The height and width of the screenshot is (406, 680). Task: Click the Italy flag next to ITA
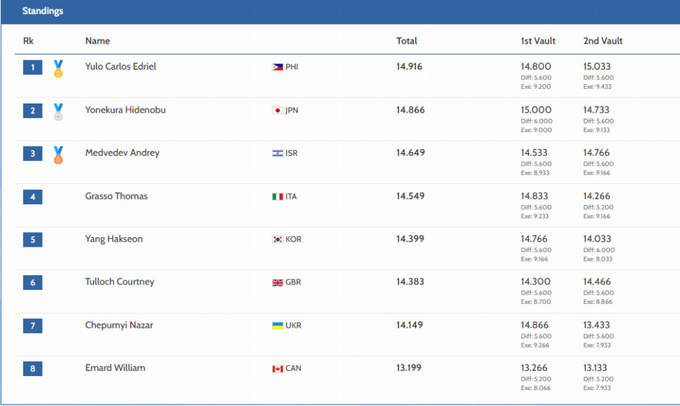[x=277, y=197]
